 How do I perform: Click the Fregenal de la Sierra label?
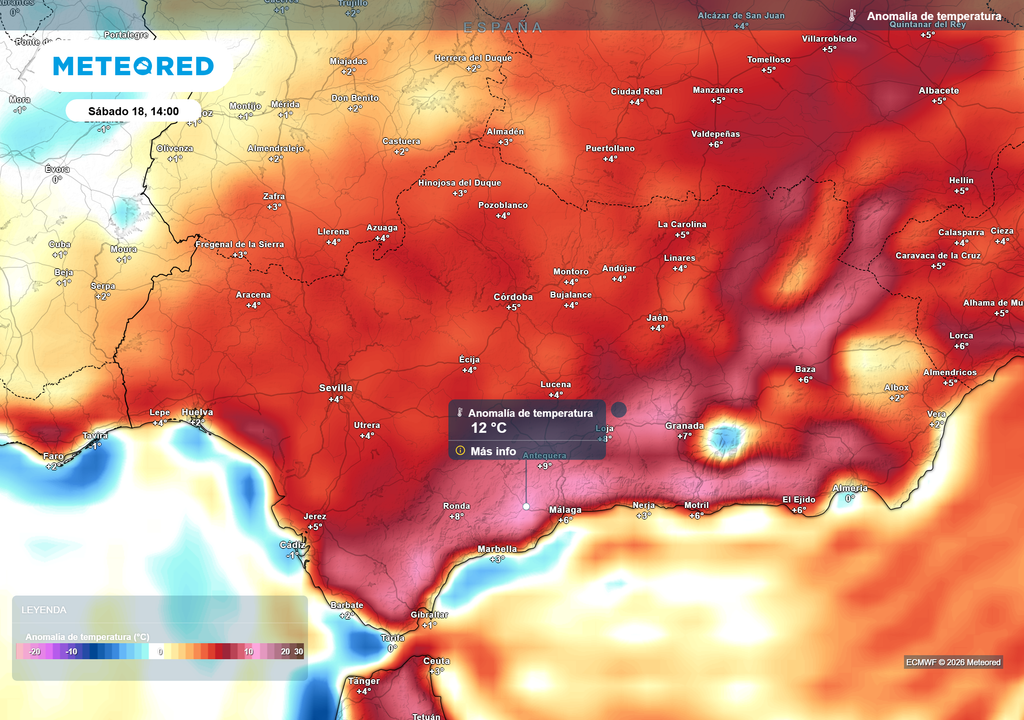(x=240, y=244)
